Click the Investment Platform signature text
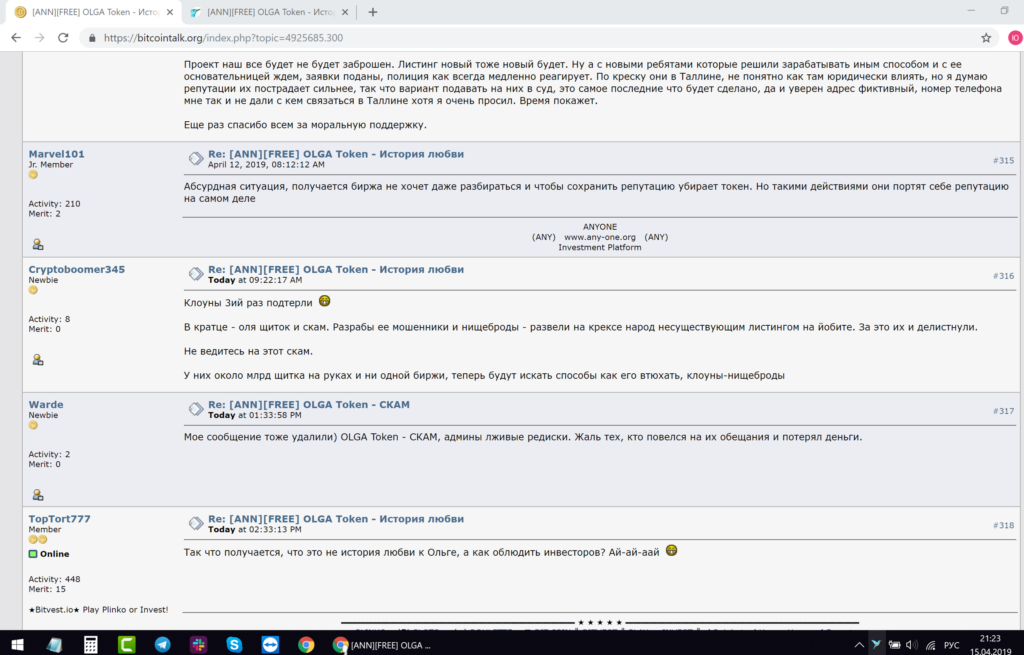This screenshot has width=1024, height=655. 600,248
